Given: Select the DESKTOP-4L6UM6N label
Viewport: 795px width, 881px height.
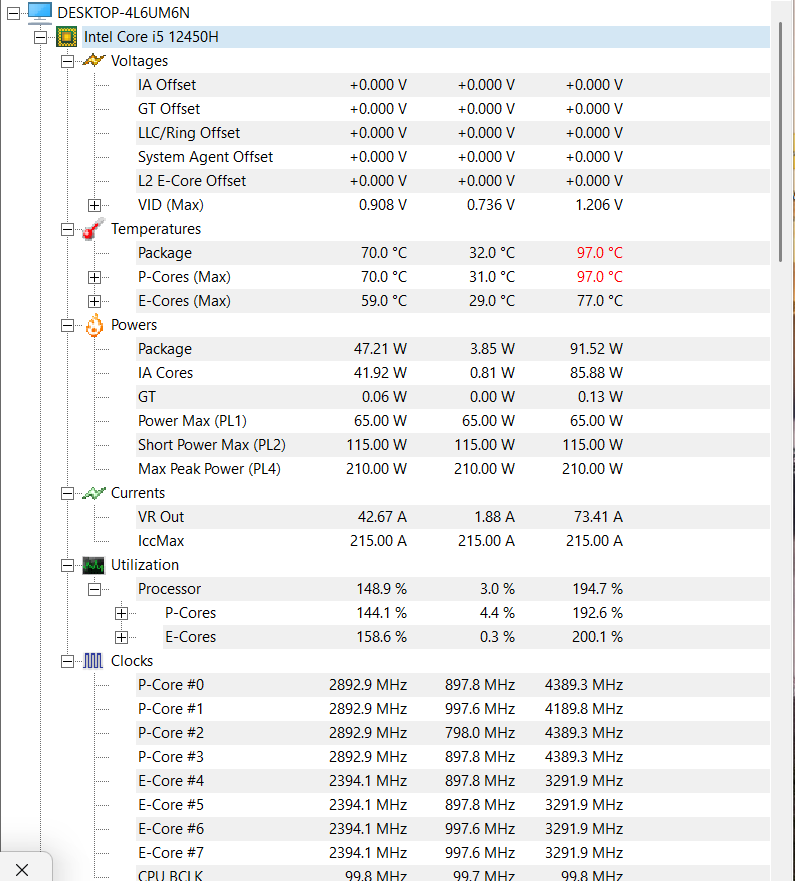Looking at the screenshot, I should 123,12.
